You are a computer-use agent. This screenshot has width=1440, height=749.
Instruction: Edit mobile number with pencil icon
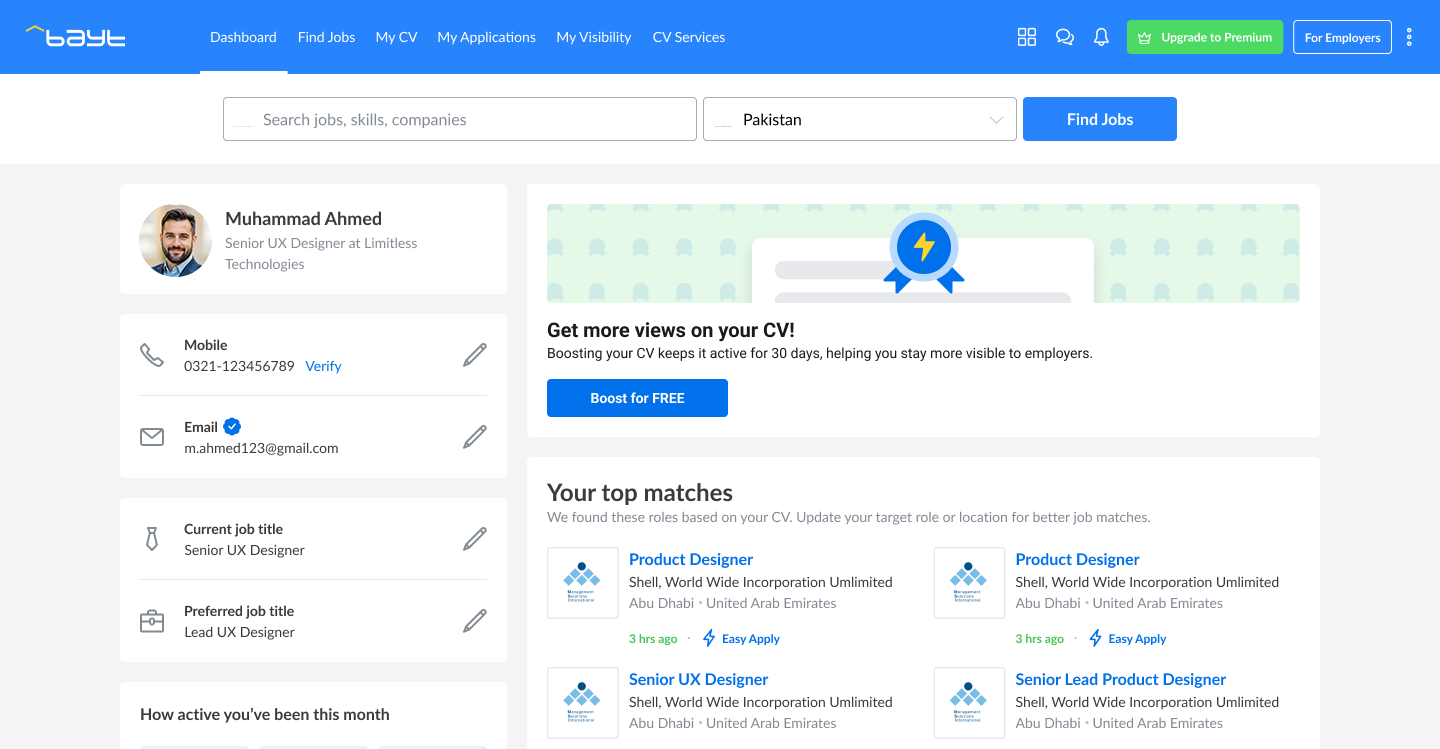click(x=475, y=355)
